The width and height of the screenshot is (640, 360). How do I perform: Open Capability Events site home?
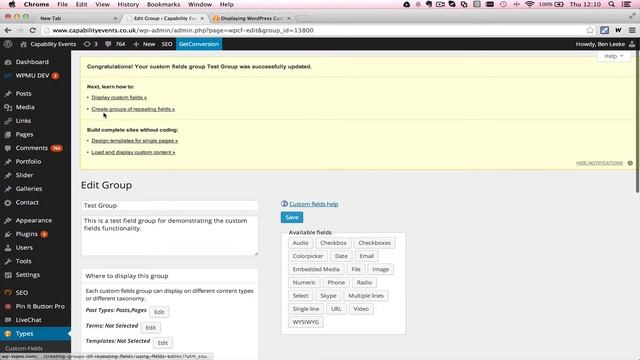click(49, 44)
